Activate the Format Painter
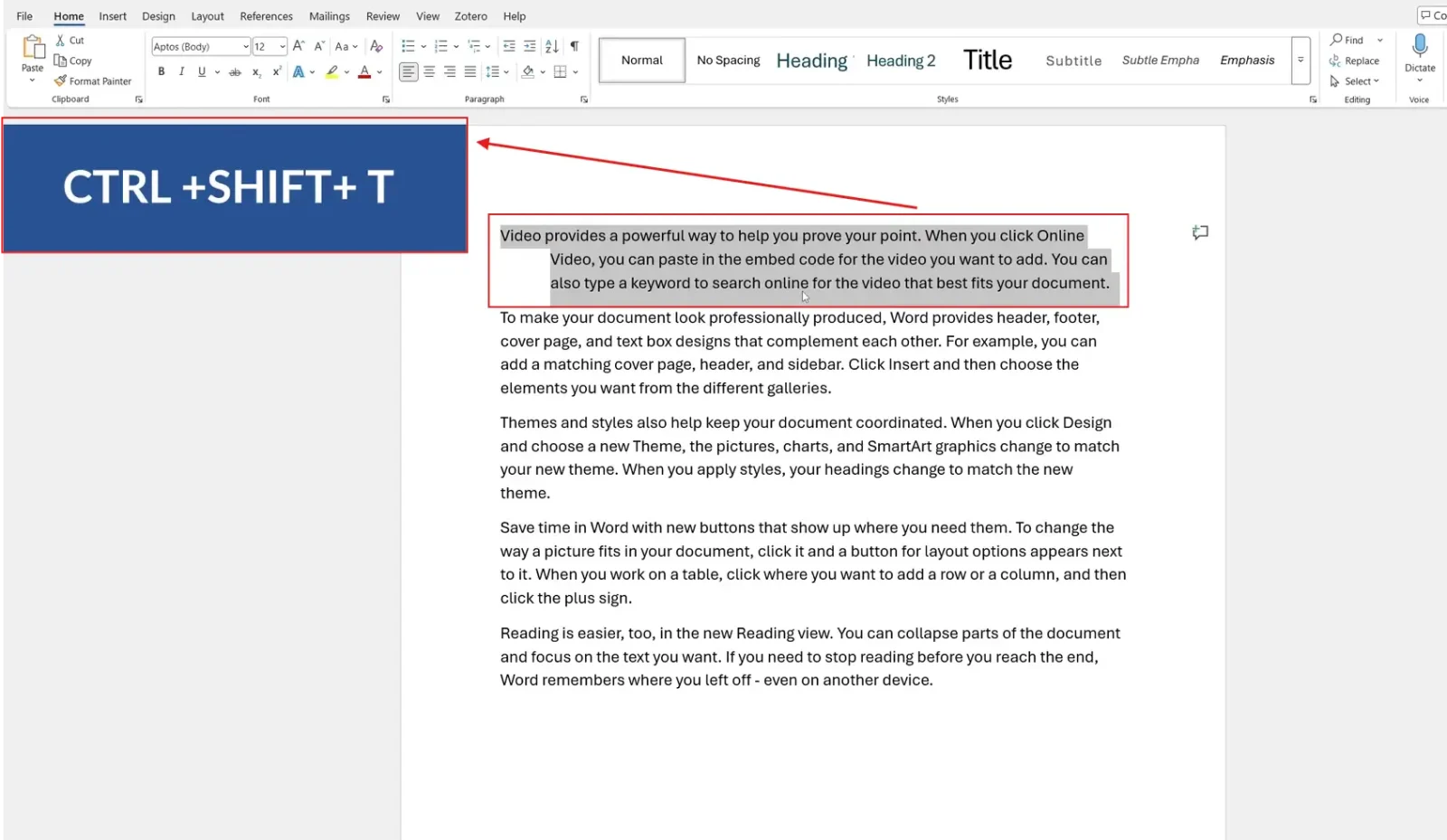1447x840 pixels. pyautogui.click(x=93, y=80)
